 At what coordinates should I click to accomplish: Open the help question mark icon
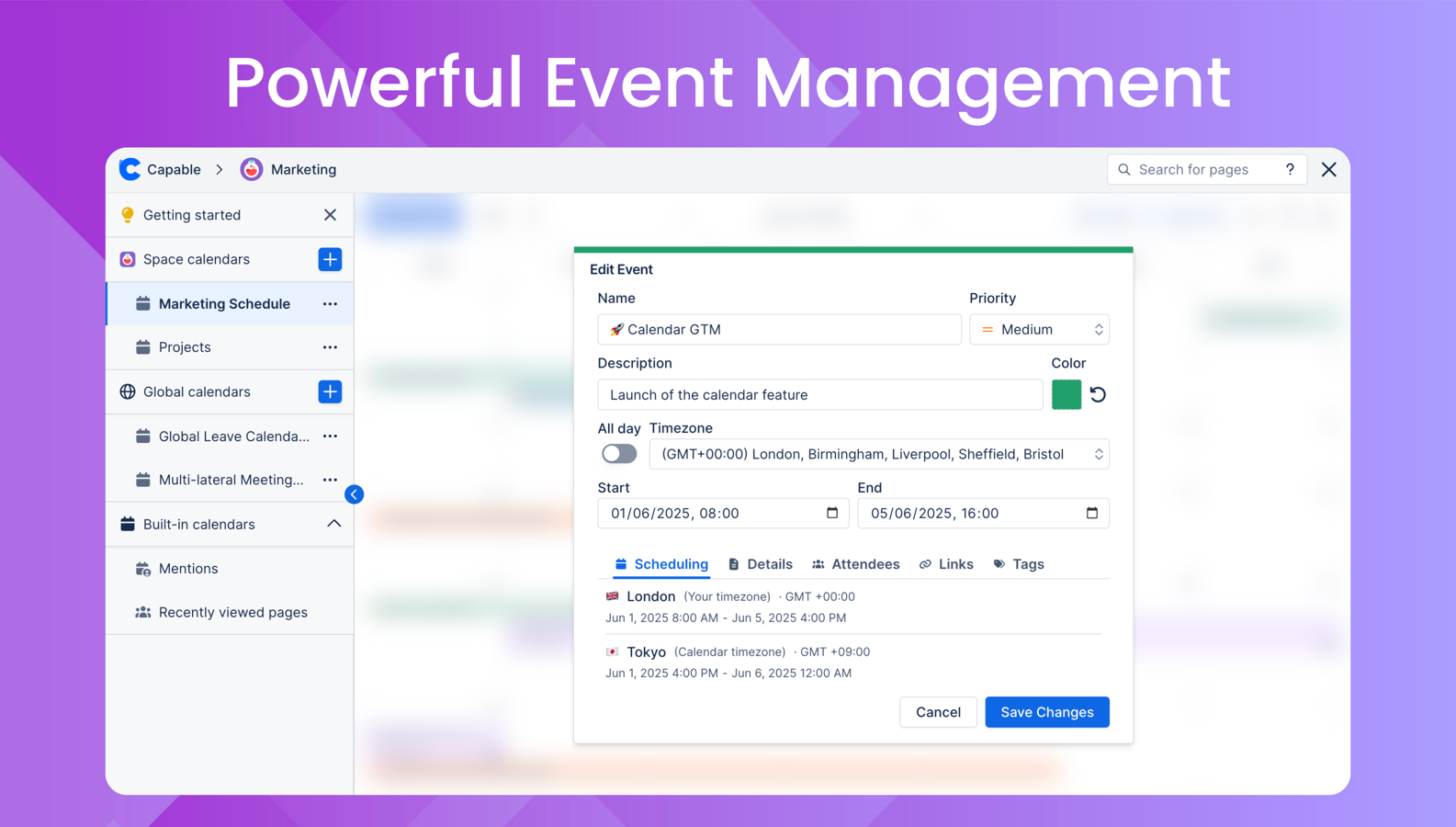(x=1290, y=169)
